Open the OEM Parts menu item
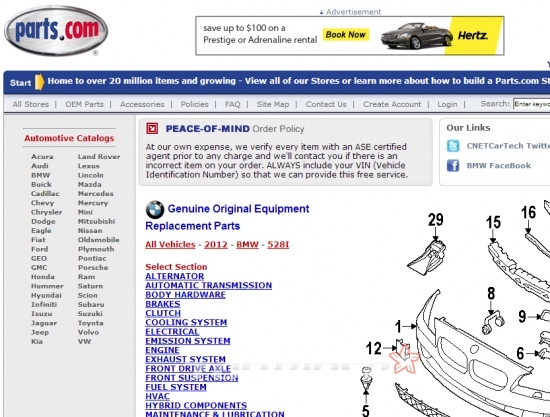550x417 pixels. 84,104
